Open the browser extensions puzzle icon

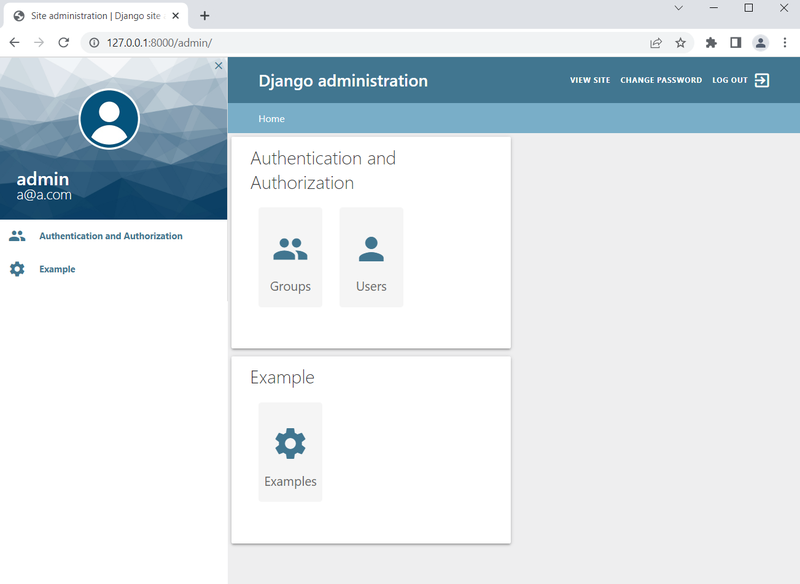(711, 43)
